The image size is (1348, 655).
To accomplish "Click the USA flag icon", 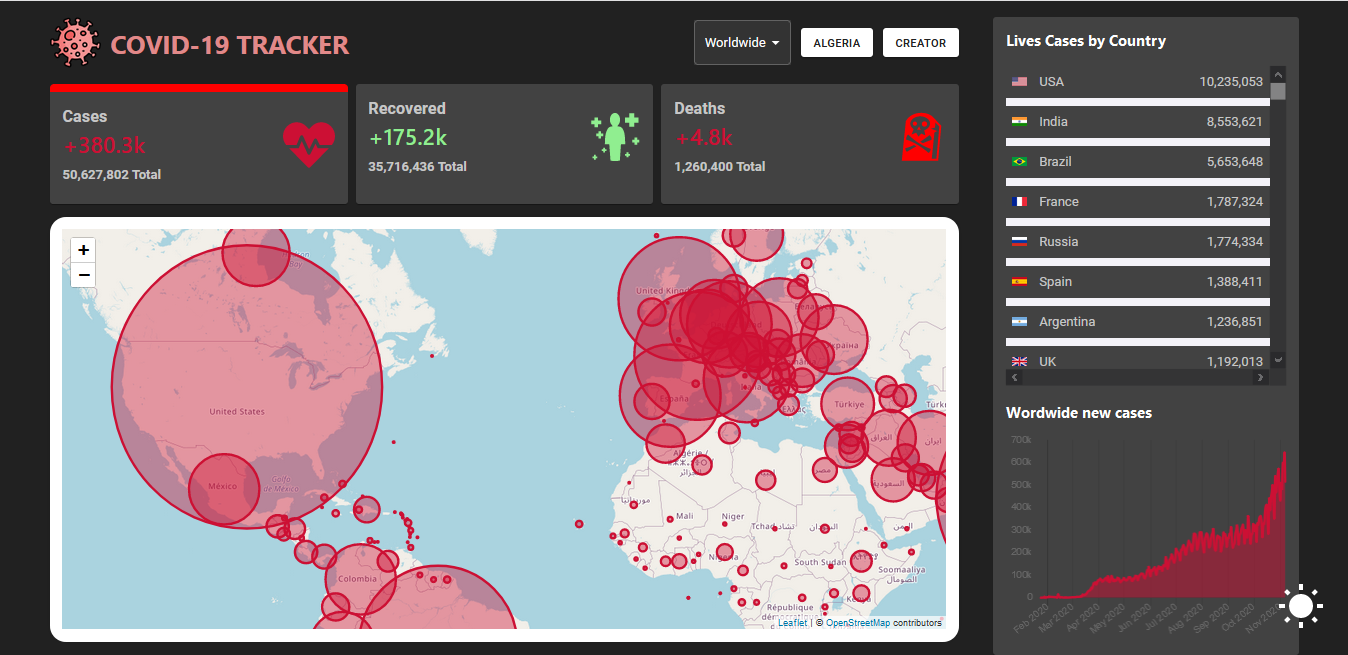I will coord(1019,82).
